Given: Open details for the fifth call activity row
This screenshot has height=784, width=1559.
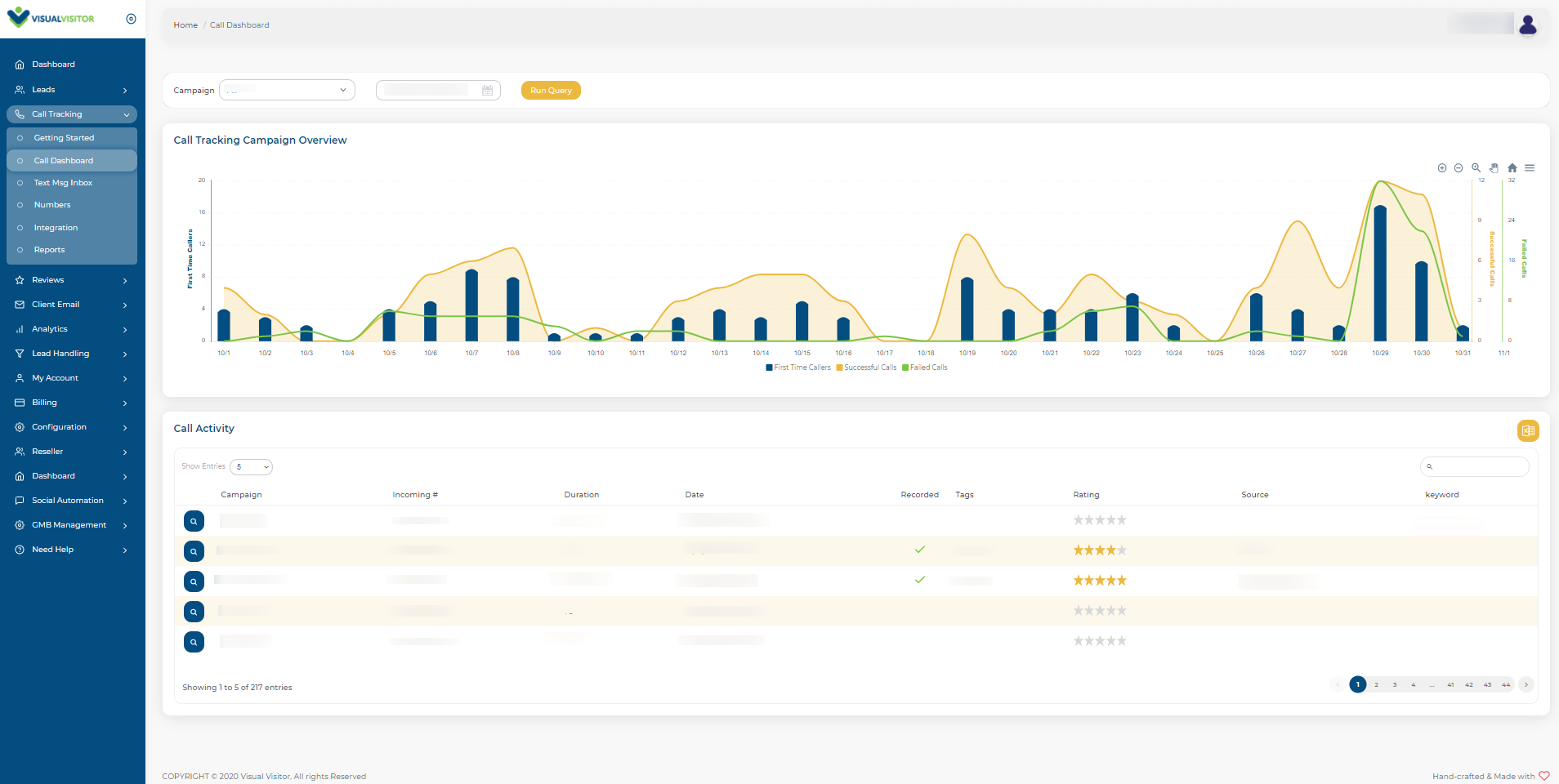Looking at the screenshot, I should tap(194, 642).
